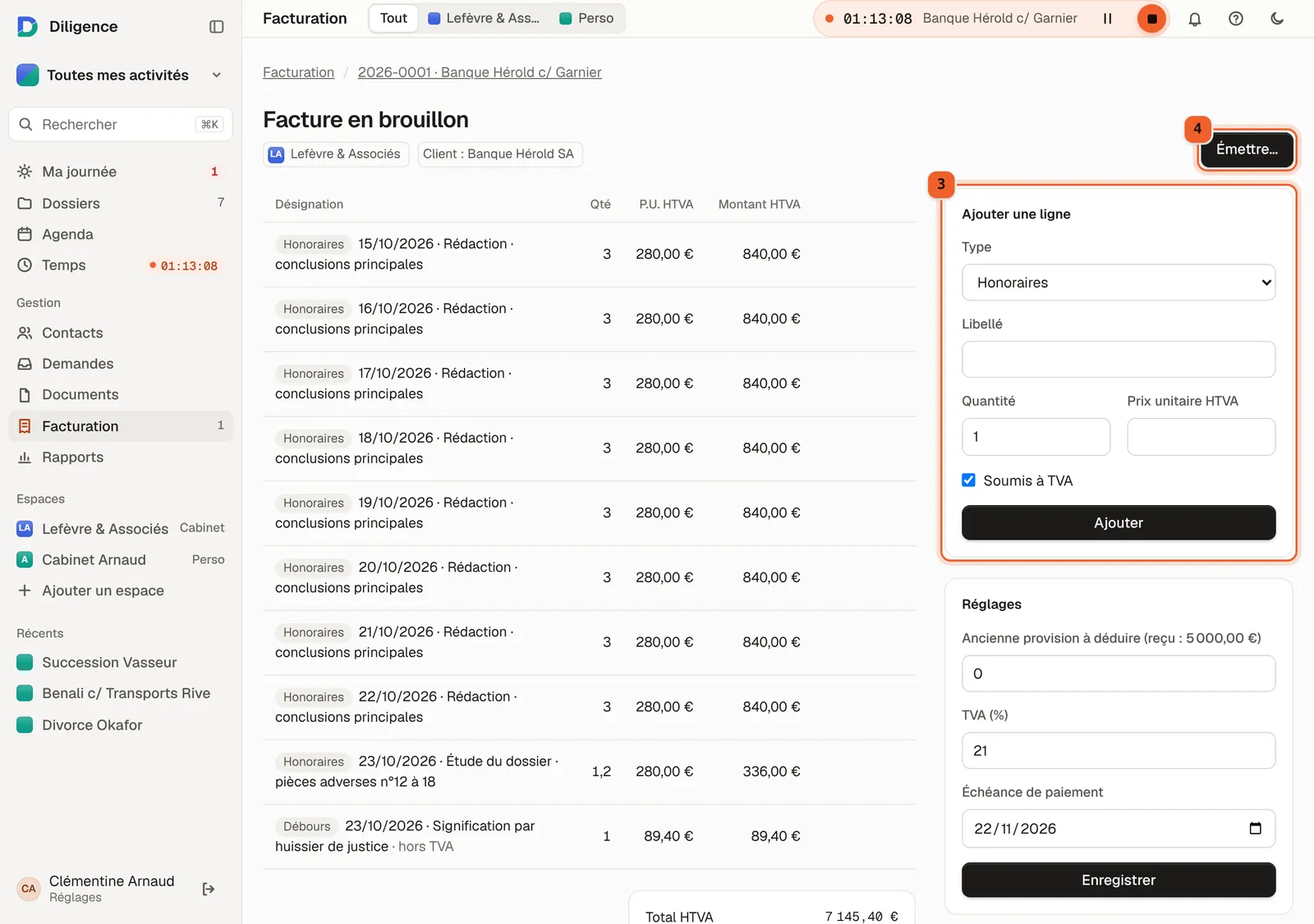Open the Émettre… menu button

[x=1247, y=149]
